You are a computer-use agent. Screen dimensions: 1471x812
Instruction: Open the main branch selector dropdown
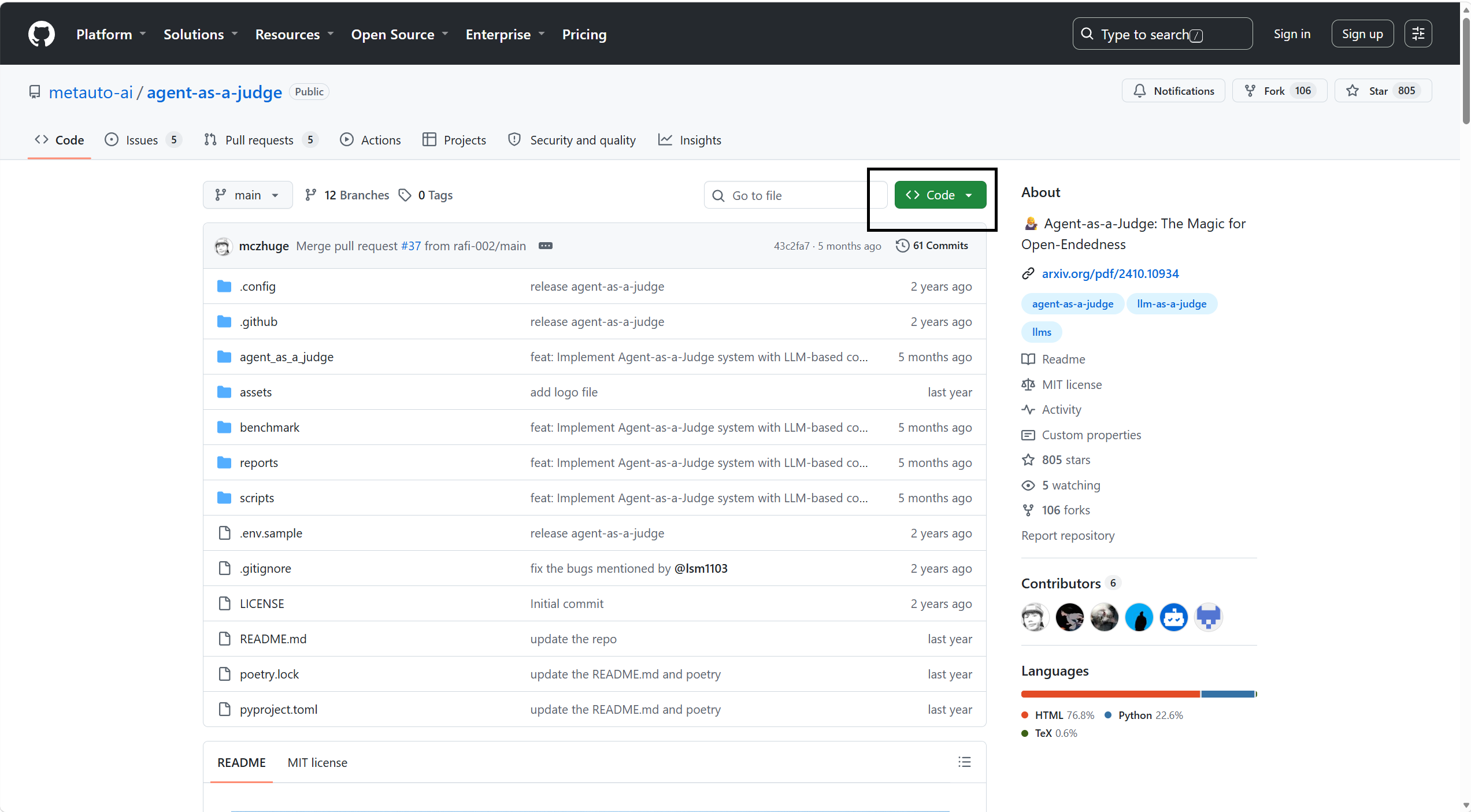(247, 195)
